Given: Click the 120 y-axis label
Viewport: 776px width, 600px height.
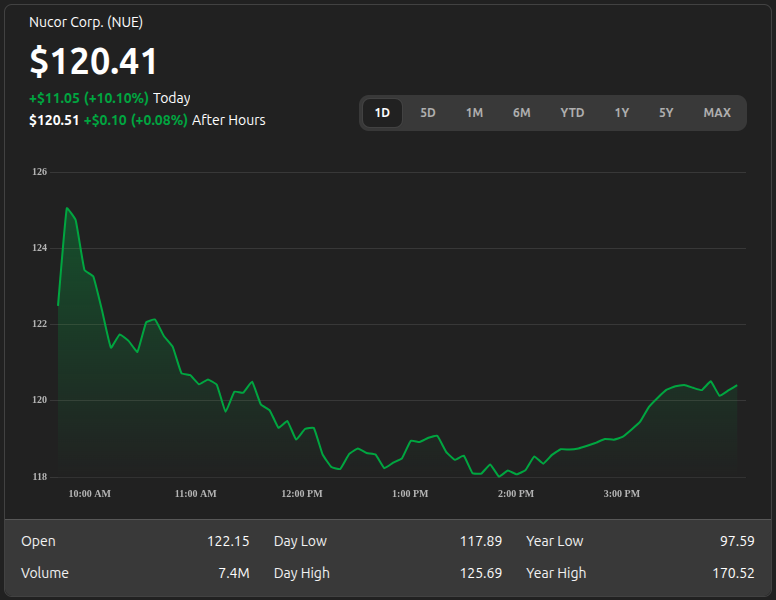Looking at the screenshot, I should click(x=40, y=400).
